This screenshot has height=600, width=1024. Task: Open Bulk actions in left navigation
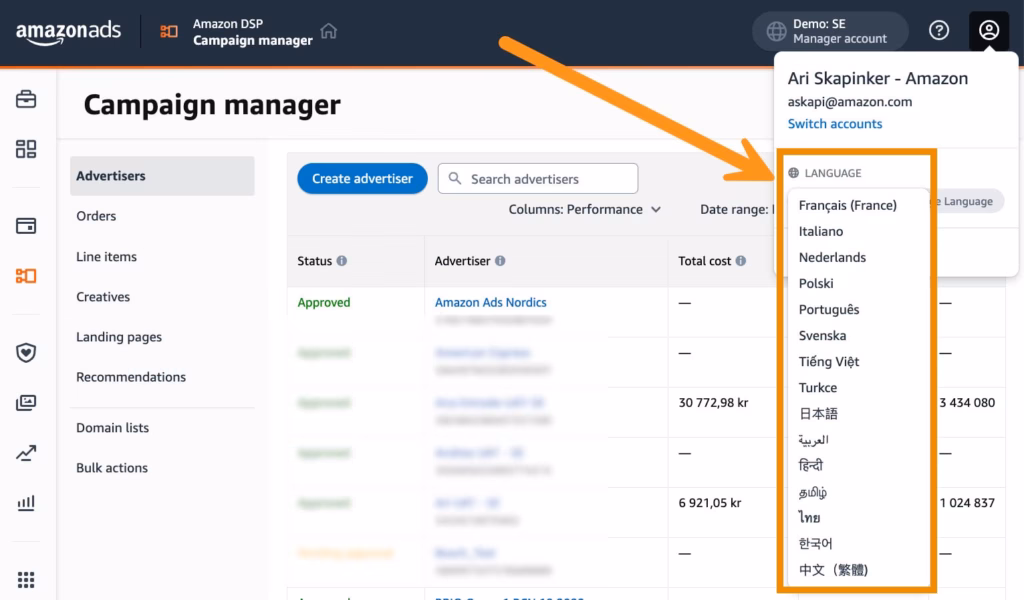(x=112, y=468)
